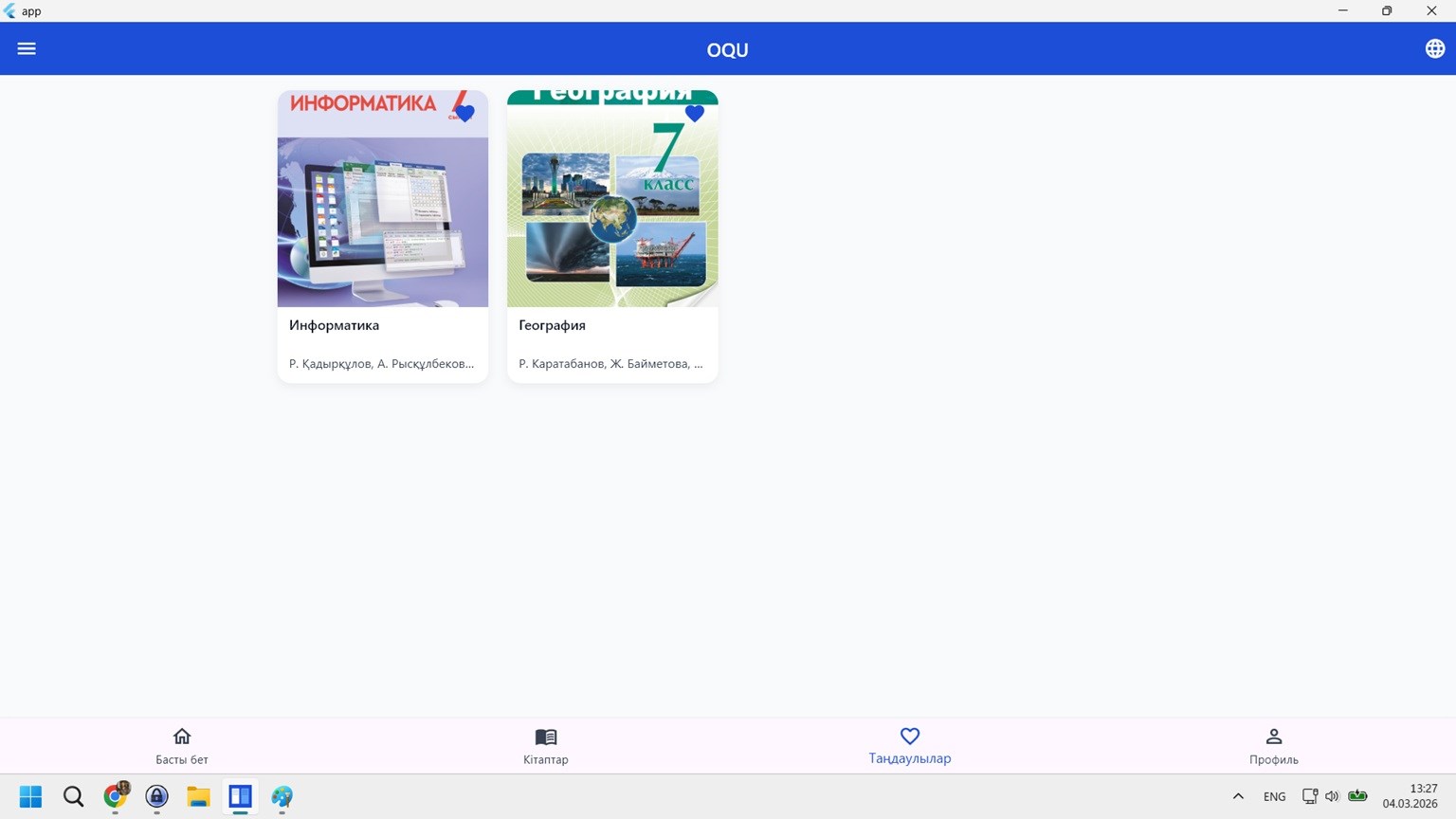The image size is (1456, 819).
Task: Click the globe app taskbar icon
Action: (x=282, y=796)
